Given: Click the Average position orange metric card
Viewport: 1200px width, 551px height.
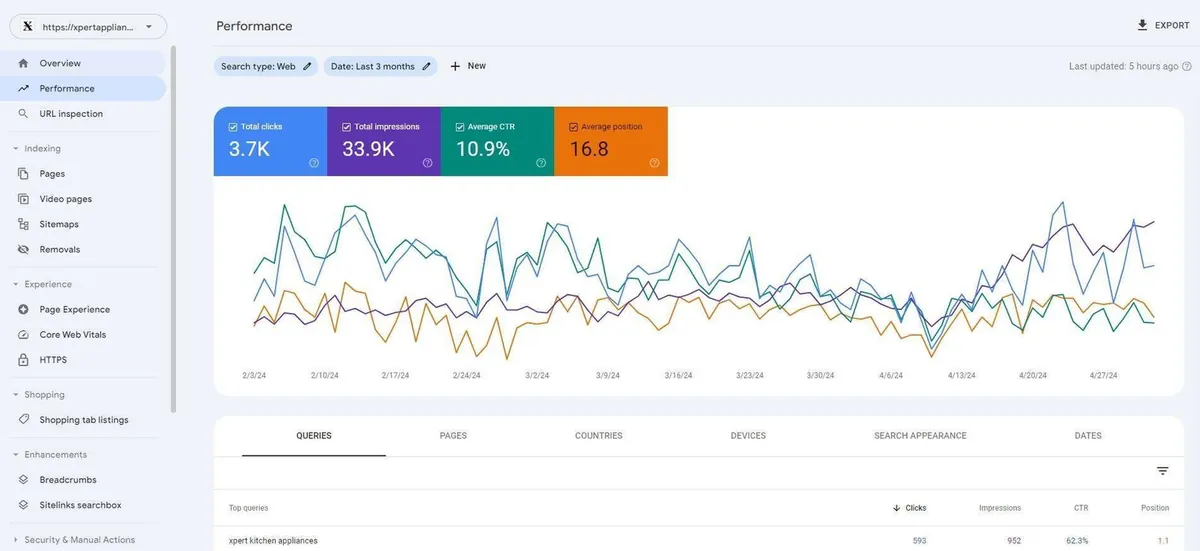Looking at the screenshot, I should 611,141.
